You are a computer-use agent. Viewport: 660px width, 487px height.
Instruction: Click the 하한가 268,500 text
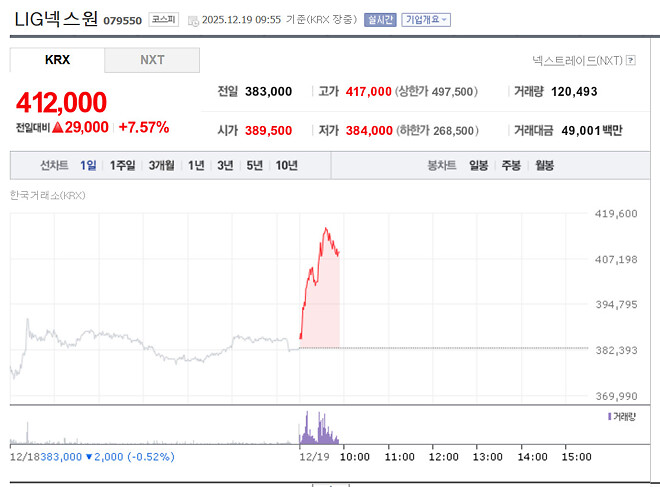(x=437, y=130)
